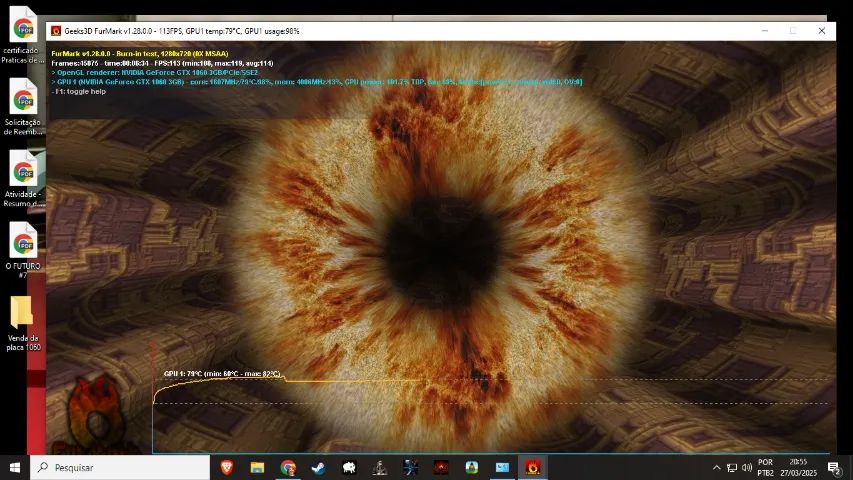Maximize the FurMark window
The height and width of the screenshot is (480, 853).
(793, 31)
